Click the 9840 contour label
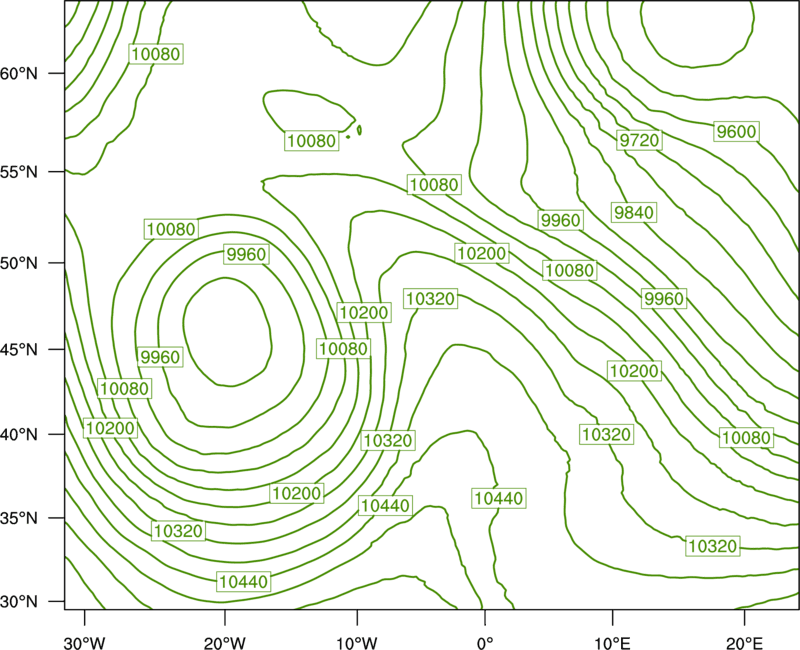Screen dimensions: 800x650 point(633,212)
